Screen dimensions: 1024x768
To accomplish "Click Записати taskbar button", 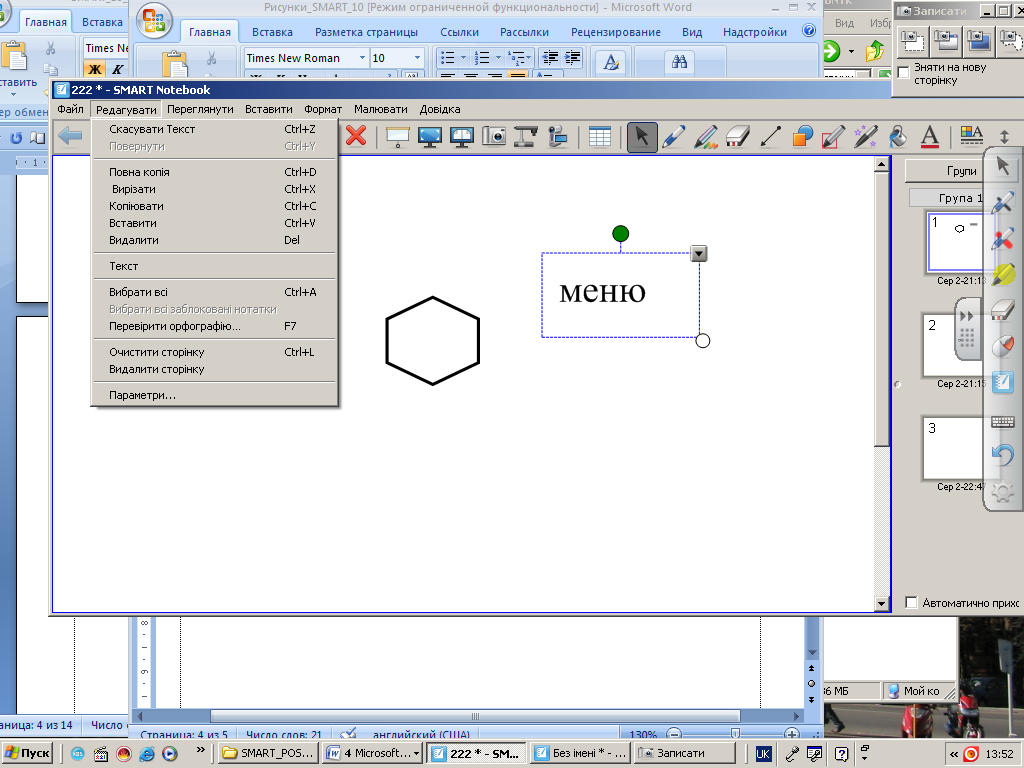I will point(684,753).
